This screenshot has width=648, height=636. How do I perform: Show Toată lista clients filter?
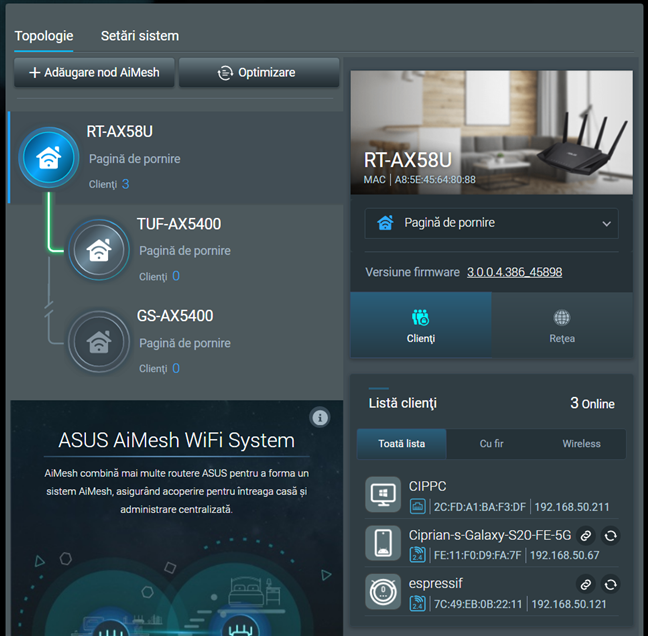click(402, 444)
